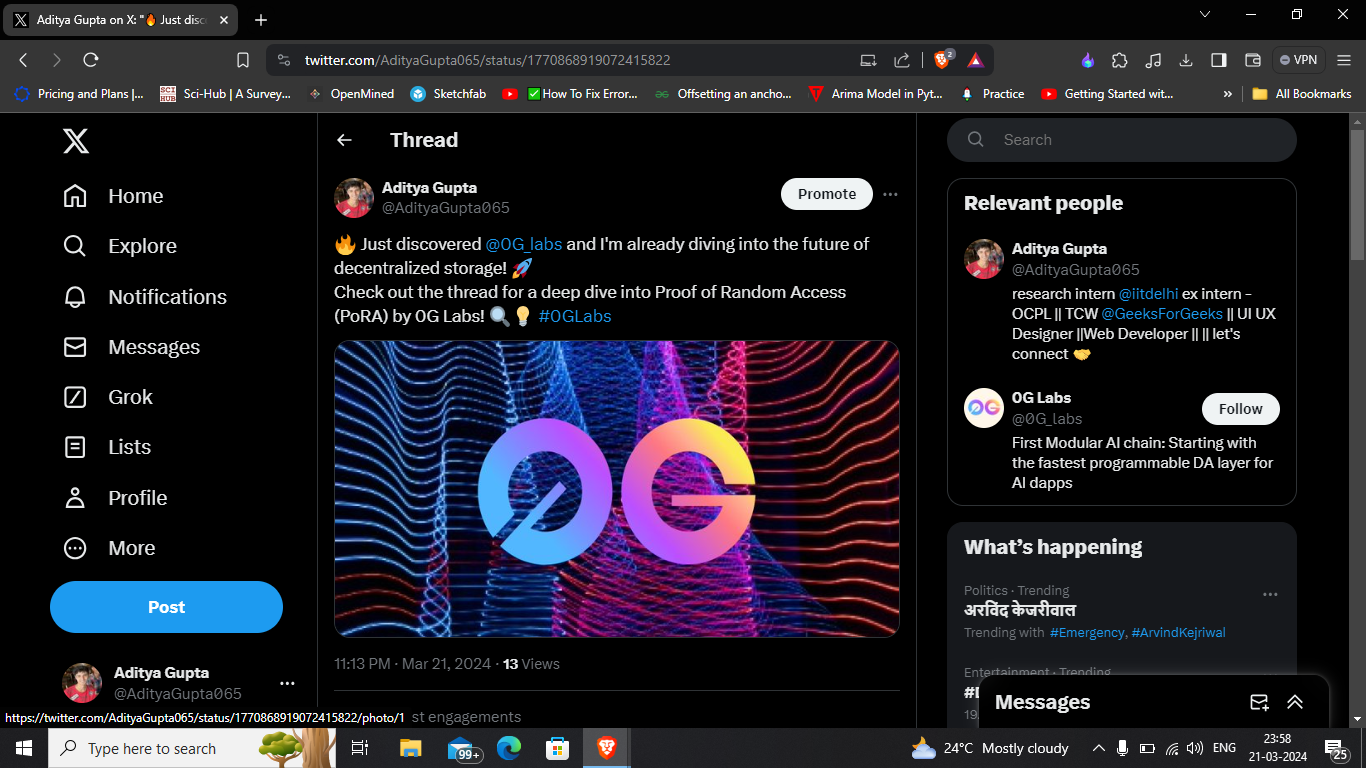Click the X logo in the sidebar
The height and width of the screenshot is (768, 1366).
[76, 141]
